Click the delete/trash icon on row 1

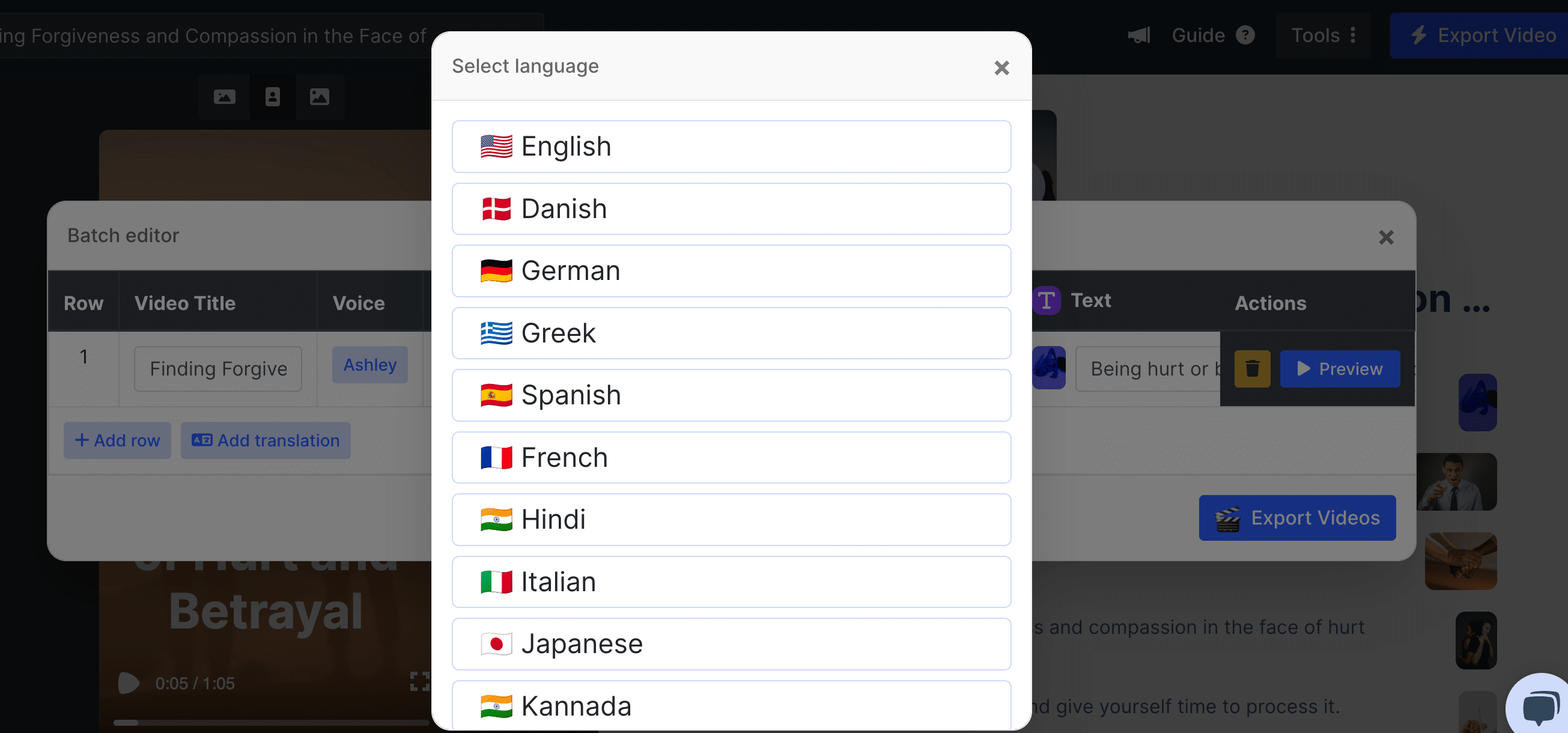[1253, 368]
